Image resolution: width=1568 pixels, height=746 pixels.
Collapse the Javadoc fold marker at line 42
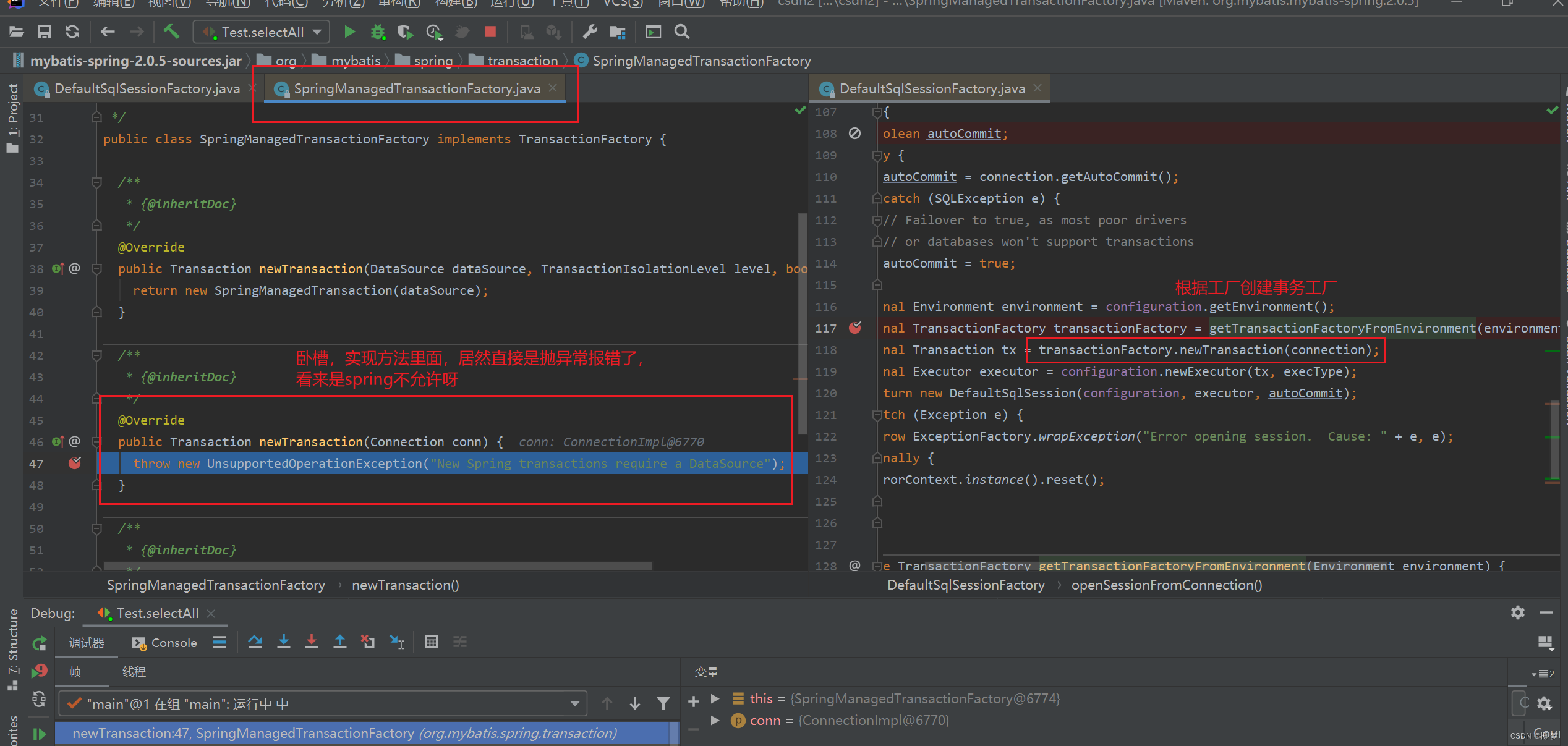tap(96, 355)
